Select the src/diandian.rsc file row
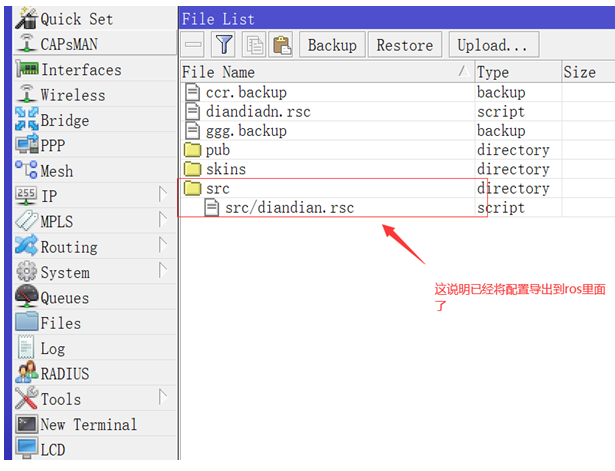 pos(398,207)
